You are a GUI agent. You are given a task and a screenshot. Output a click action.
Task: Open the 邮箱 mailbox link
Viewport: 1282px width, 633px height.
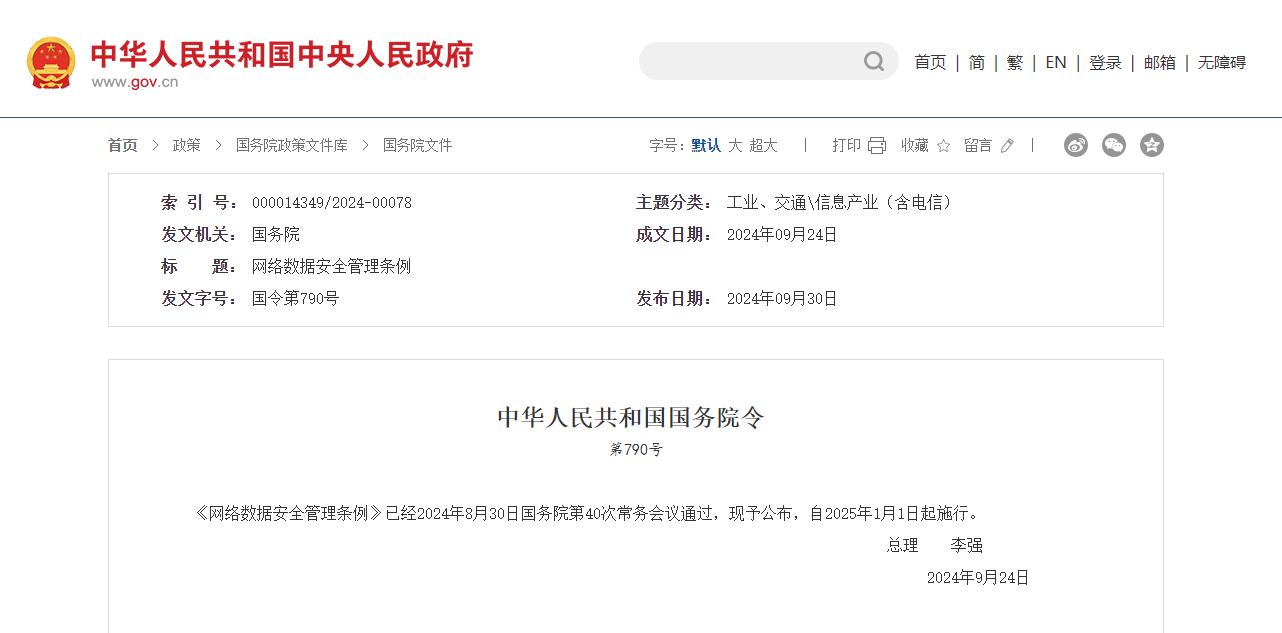click(1159, 62)
